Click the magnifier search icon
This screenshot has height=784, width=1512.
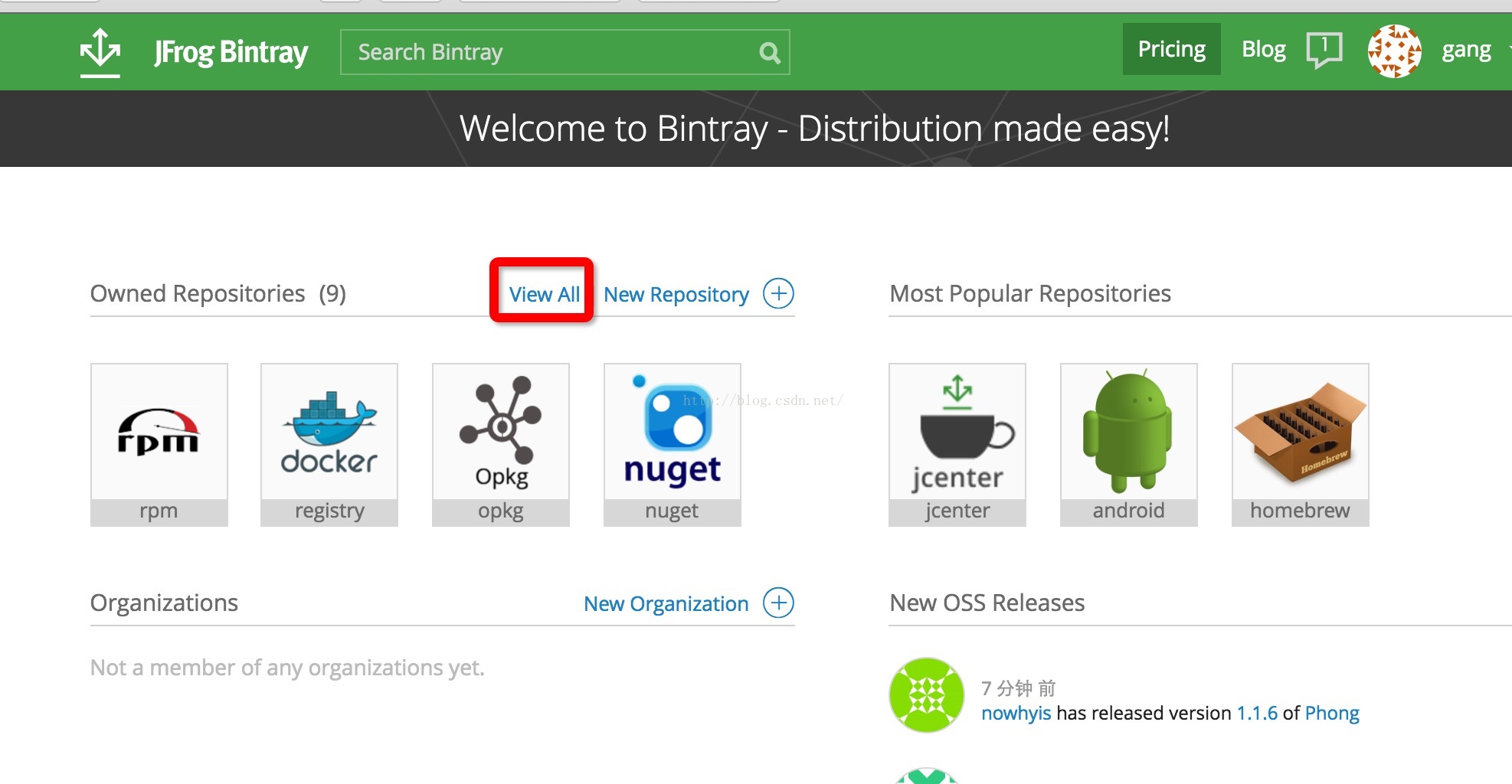pos(769,53)
